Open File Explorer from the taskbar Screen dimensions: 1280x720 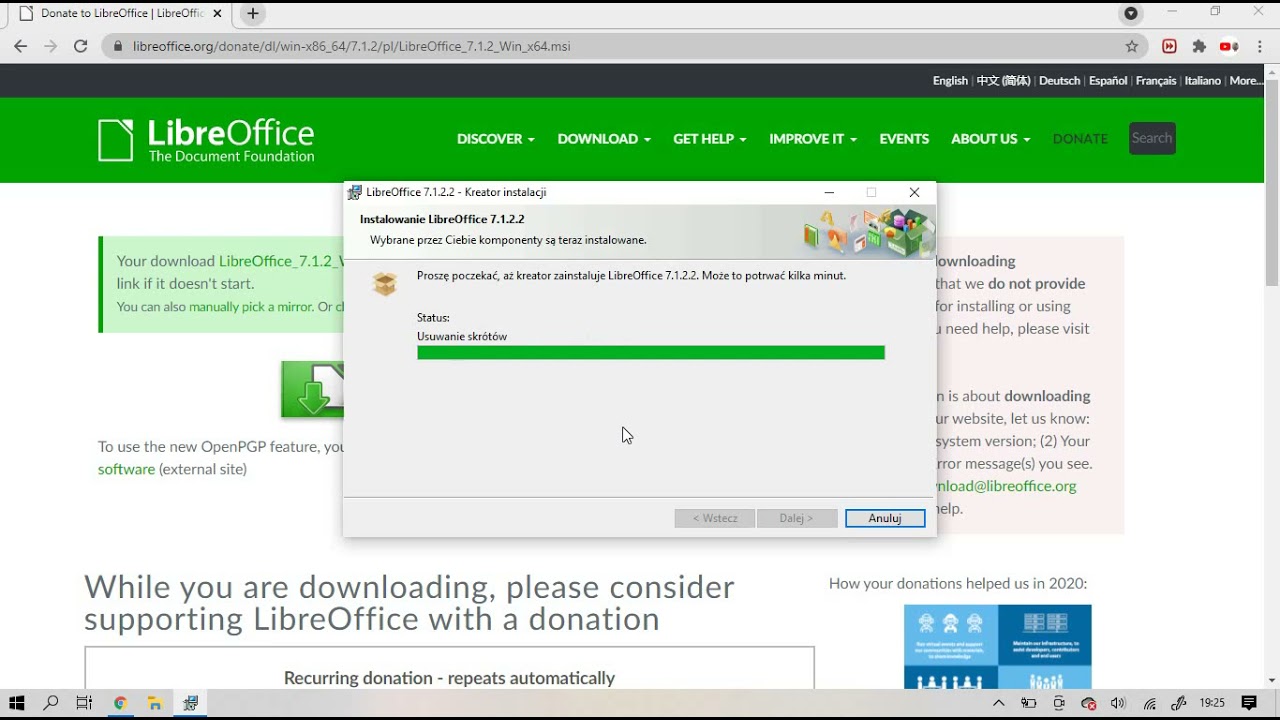154,703
